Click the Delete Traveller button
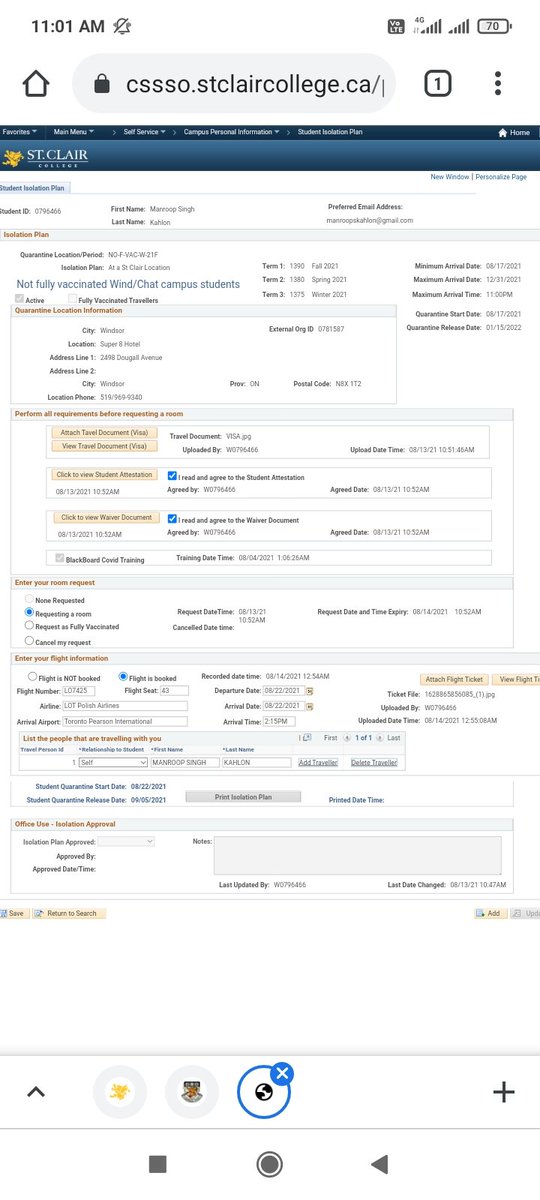Image resolution: width=540 pixels, height=1200 pixels. pyautogui.click(x=374, y=763)
